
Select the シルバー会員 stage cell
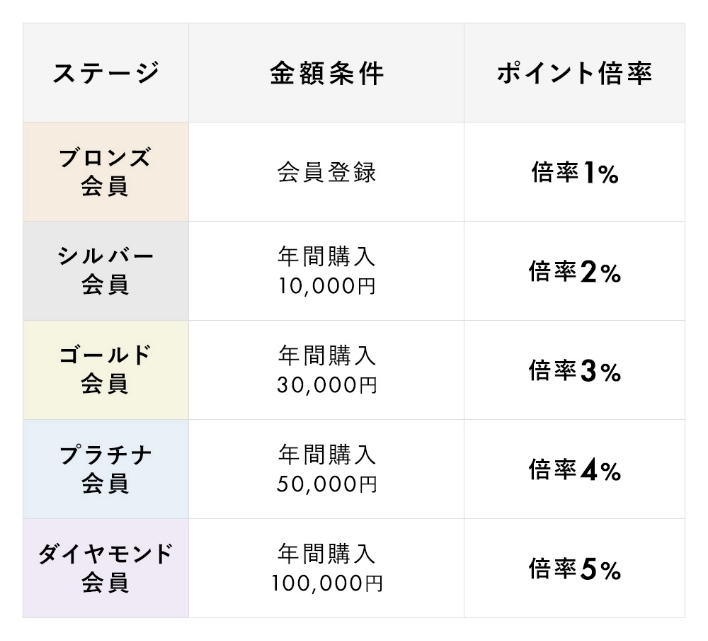pos(106,271)
